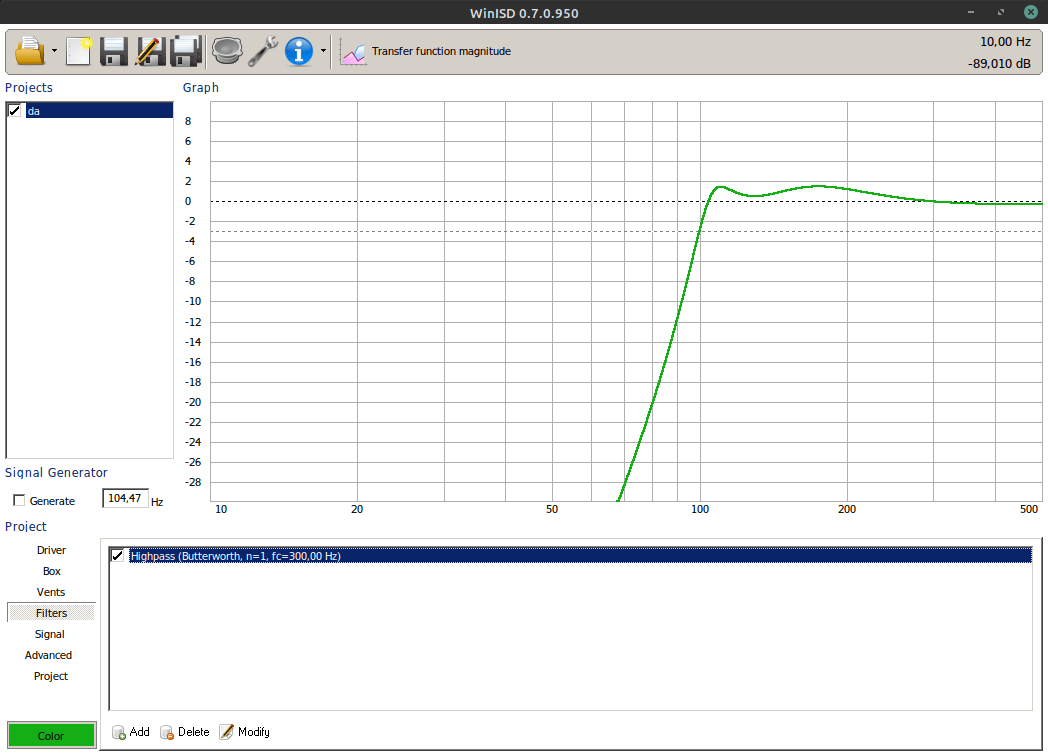Open the Project tab
Image resolution: width=1048 pixels, height=756 pixels.
51,676
